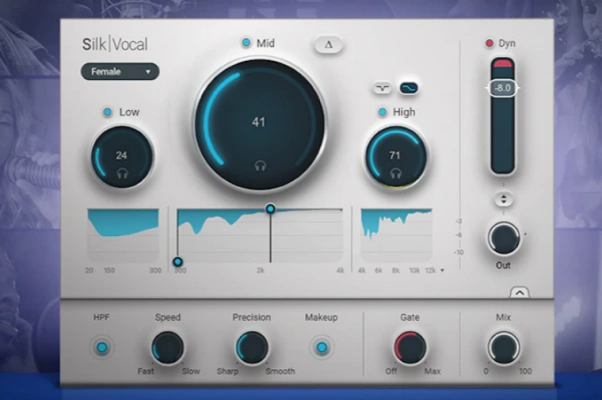Click the Precision knob
The image size is (602, 400).
click(251, 348)
